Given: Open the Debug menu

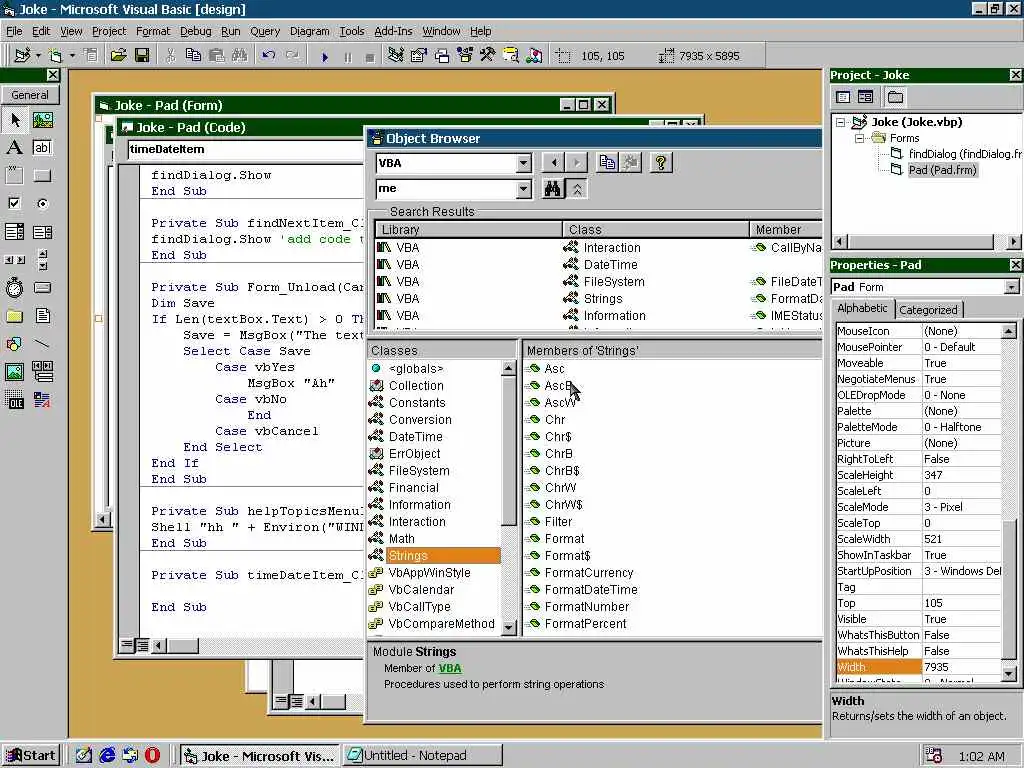Looking at the screenshot, I should pos(195,31).
